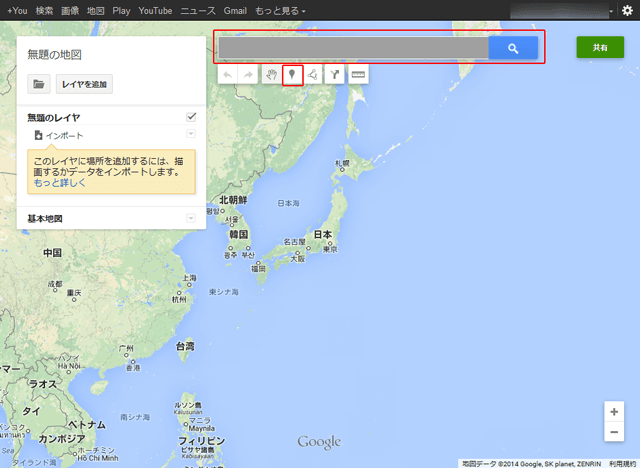Uncheck the 無題のレイヤ layer checkbox
This screenshot has height=468, width=640.
191,117
